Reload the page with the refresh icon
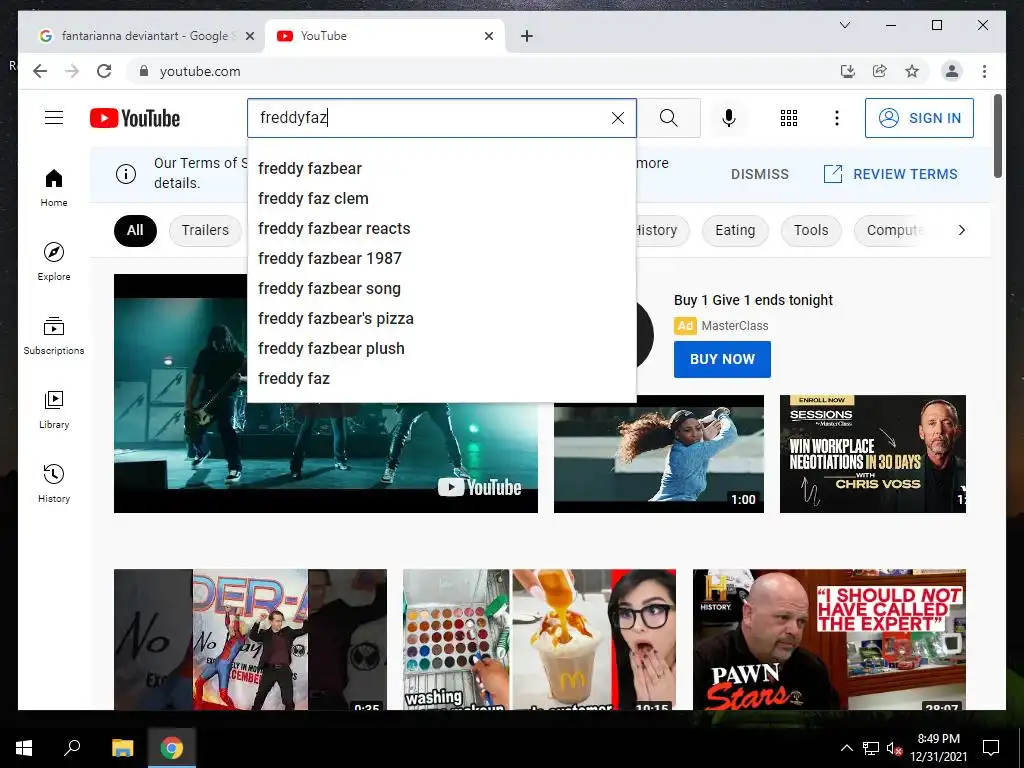The width and height of the screenshot is (1024, 768). pos(104,71)
